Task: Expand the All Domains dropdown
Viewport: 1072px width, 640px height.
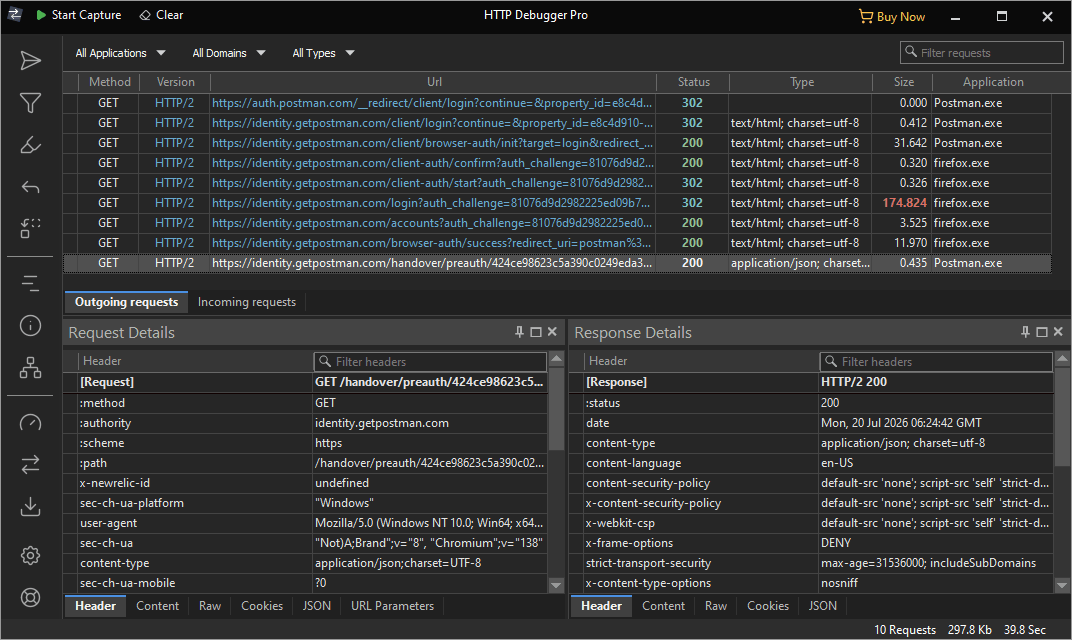Action: pos(228,53)
